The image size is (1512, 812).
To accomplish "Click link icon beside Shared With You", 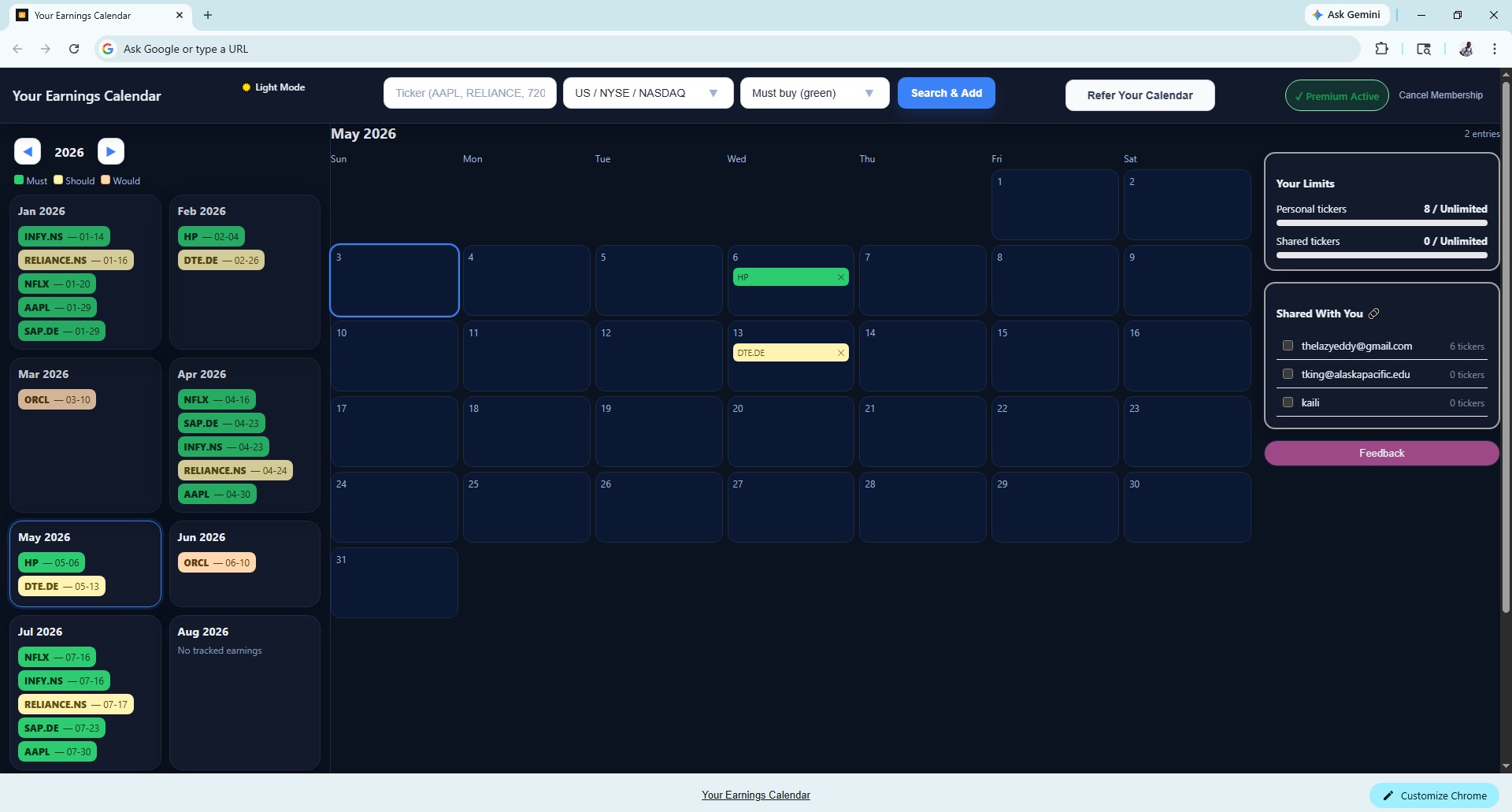I will point(1374,313).
